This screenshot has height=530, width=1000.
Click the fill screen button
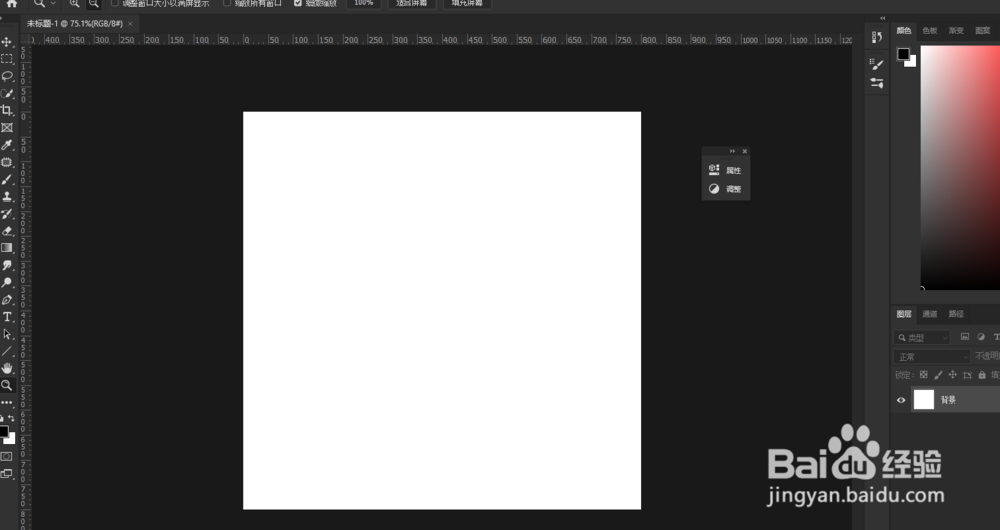point(467,3)
